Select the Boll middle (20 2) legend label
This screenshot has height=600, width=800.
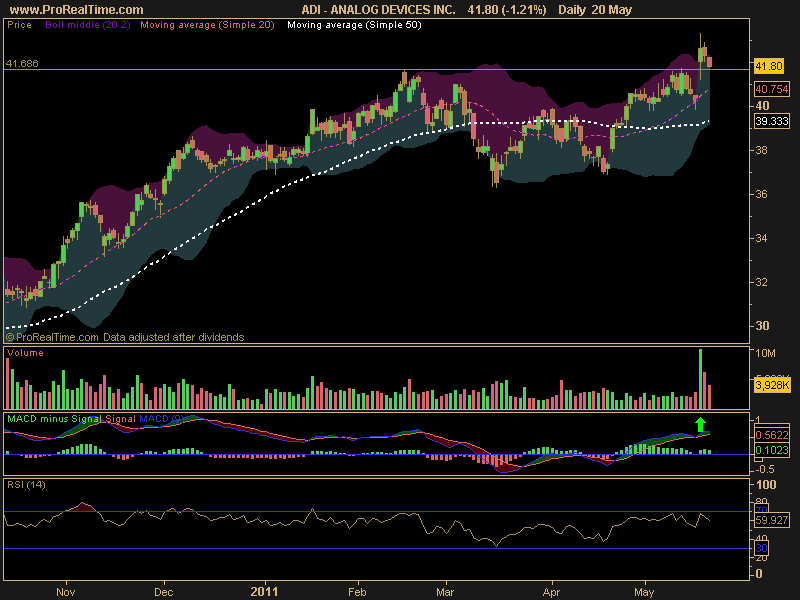click(x=88, y=24)
